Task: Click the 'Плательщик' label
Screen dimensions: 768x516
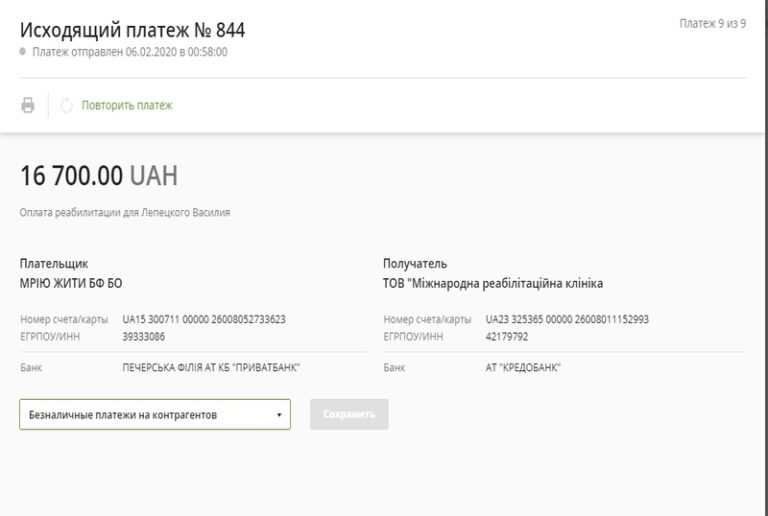Action: pyautogui.click(x=54, y=264)
